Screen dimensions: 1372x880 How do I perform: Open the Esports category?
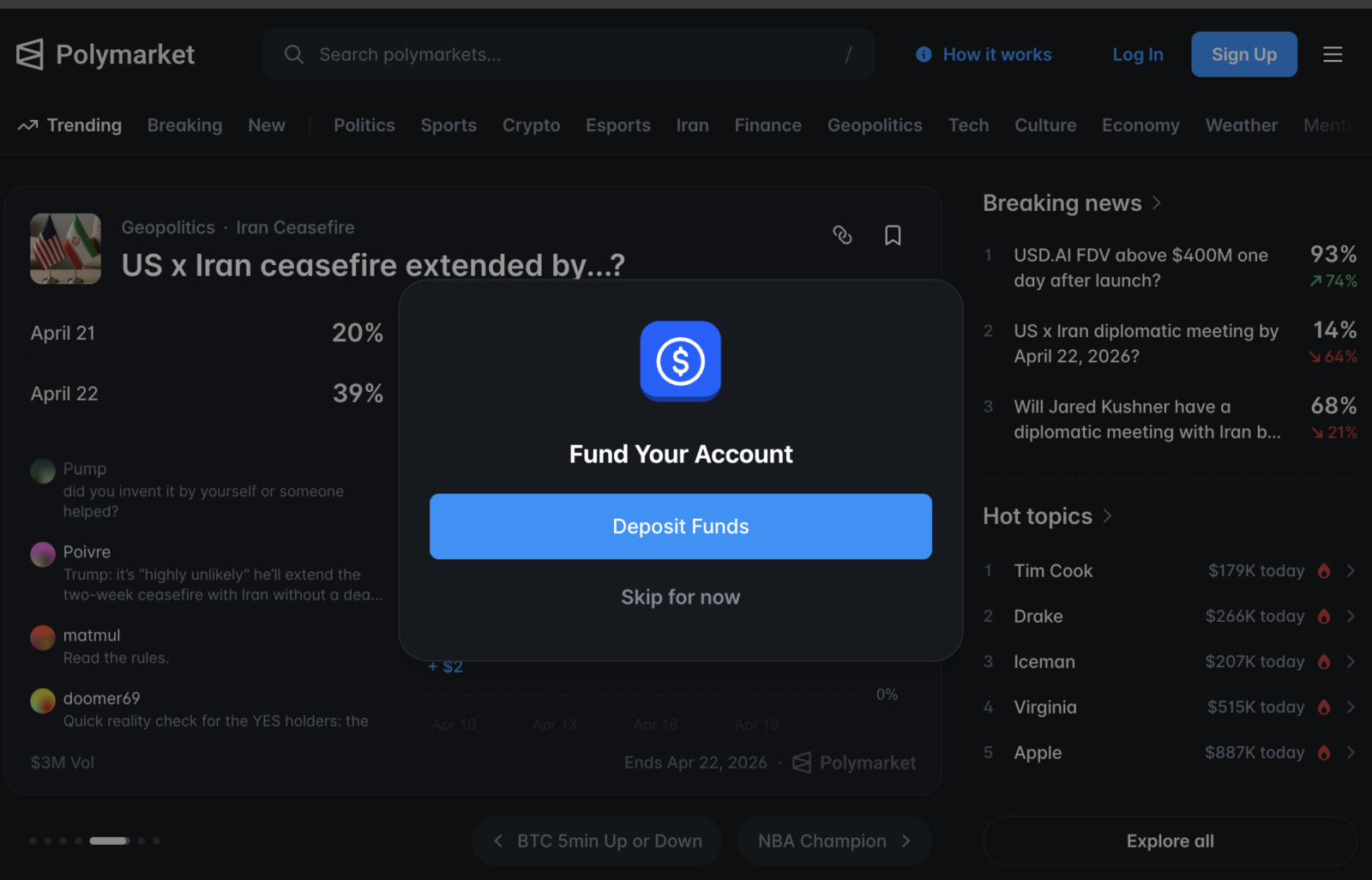[x=618, y=125]
